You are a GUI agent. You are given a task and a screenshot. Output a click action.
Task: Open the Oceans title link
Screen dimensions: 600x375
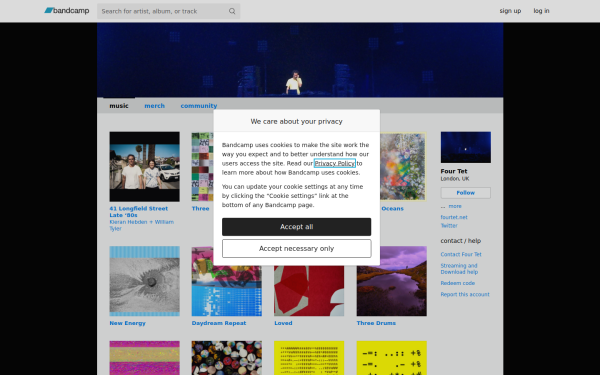(392, 209)
